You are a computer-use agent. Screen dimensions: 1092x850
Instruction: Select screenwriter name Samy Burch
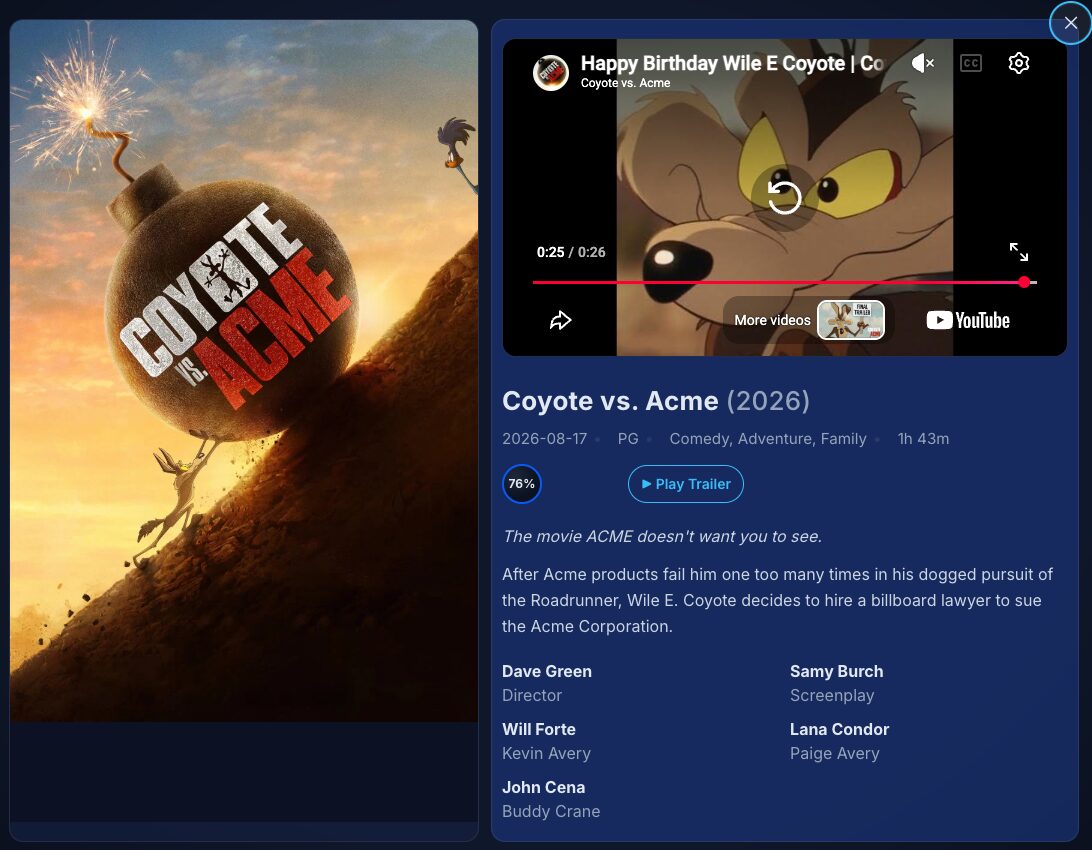coord(836,671)
